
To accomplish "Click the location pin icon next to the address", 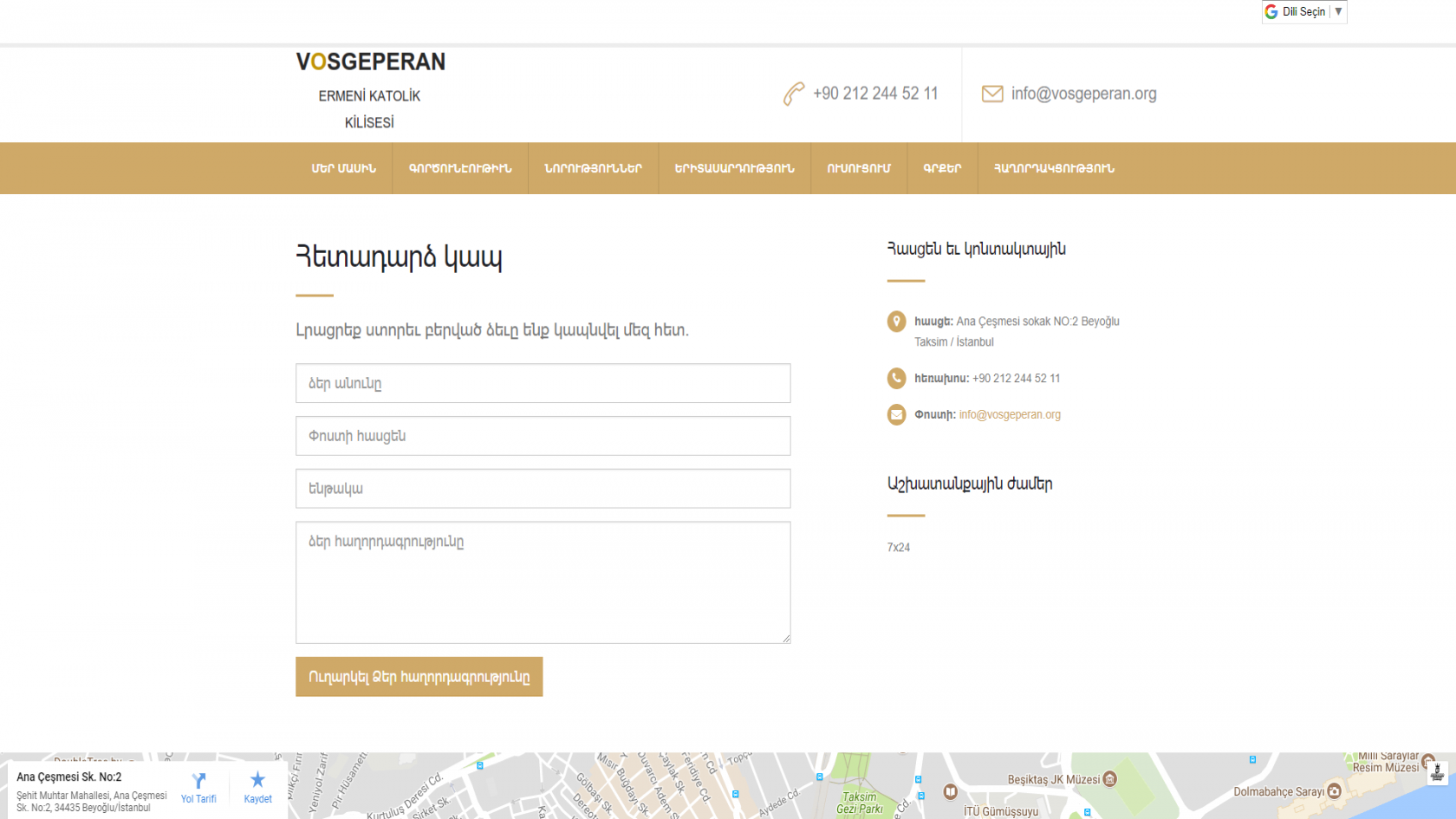I will click(x=896, y=321).
